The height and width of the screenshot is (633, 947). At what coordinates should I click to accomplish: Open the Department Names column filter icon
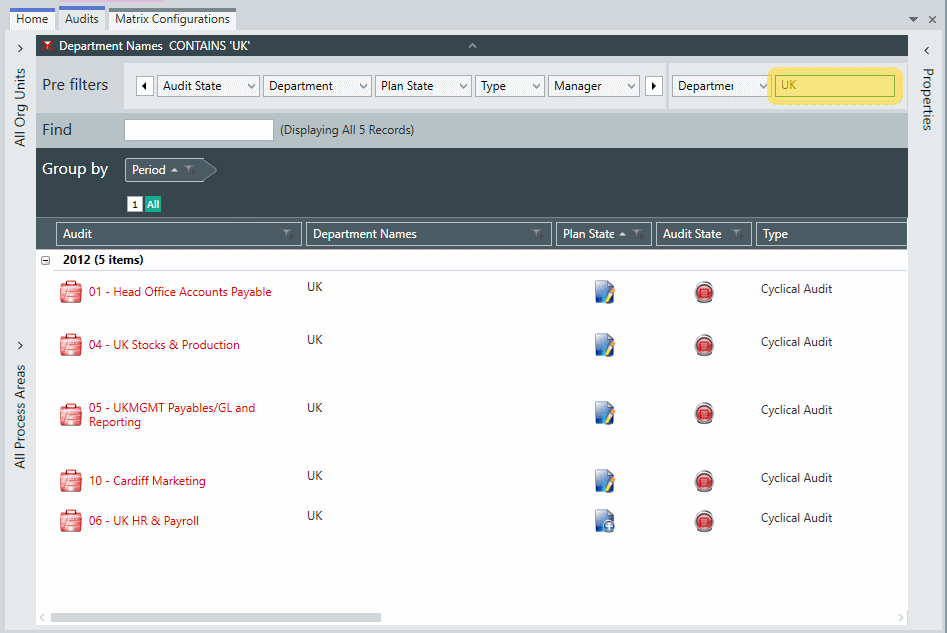pyautogui.click(x=538, y=234)
